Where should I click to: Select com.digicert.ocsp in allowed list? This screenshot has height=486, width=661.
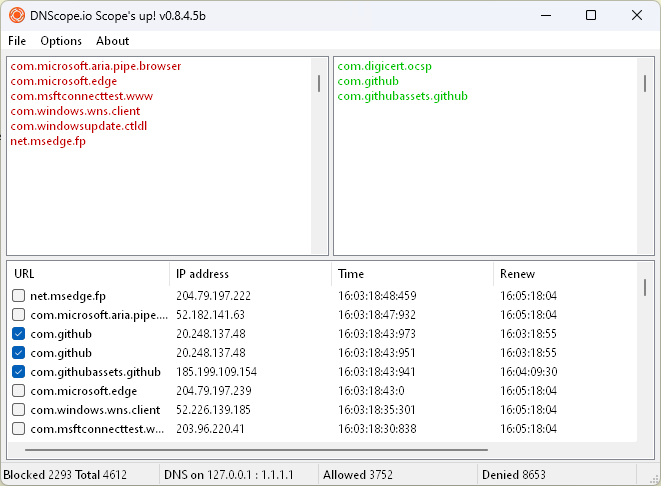pos(384,66)
